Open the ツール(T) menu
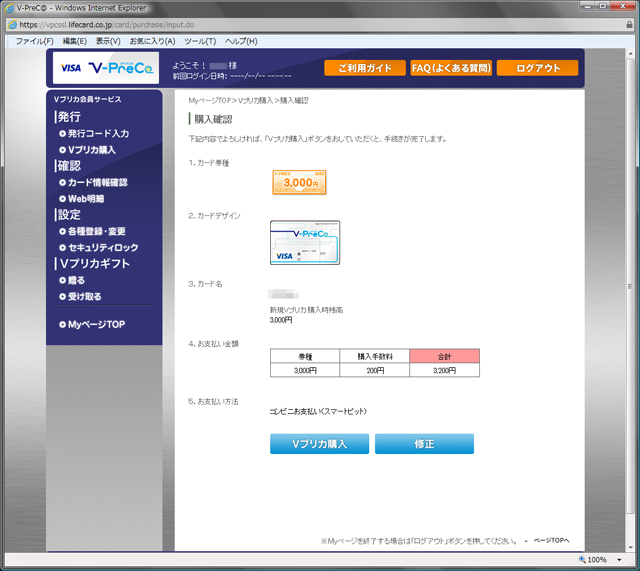640x571 pixels. 200,41
